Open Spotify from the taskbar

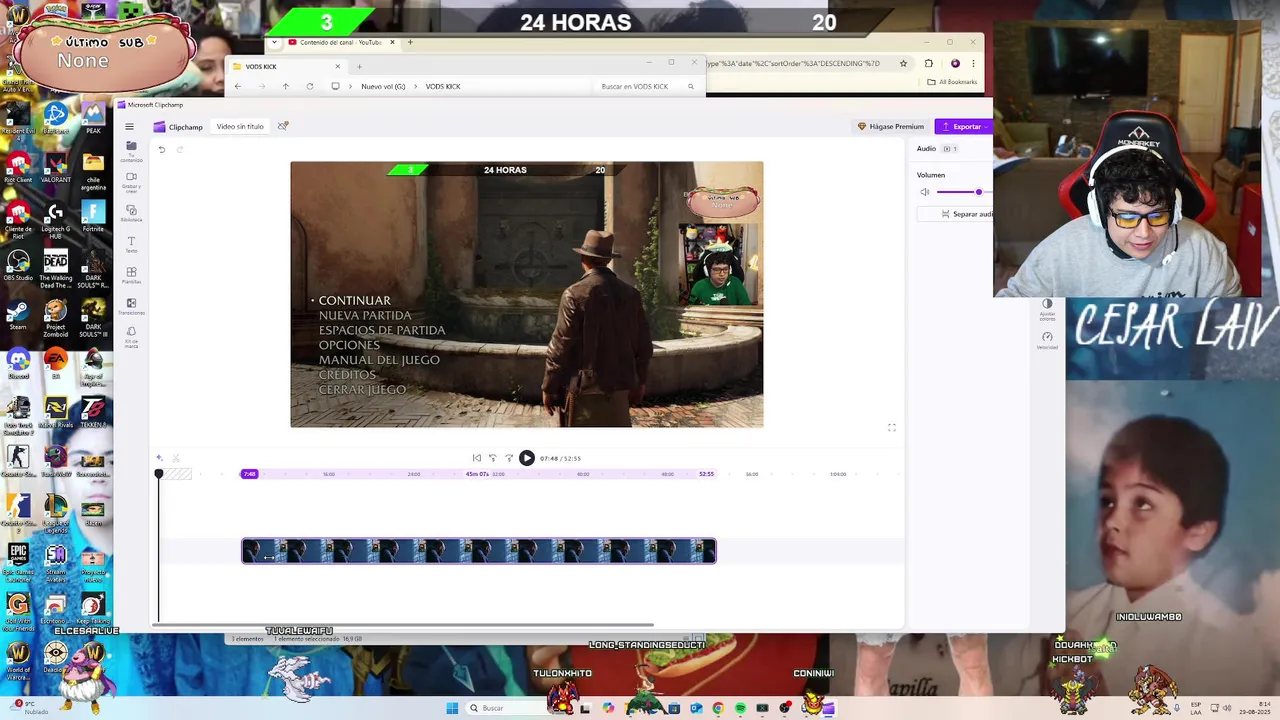[x=740, y=708]
